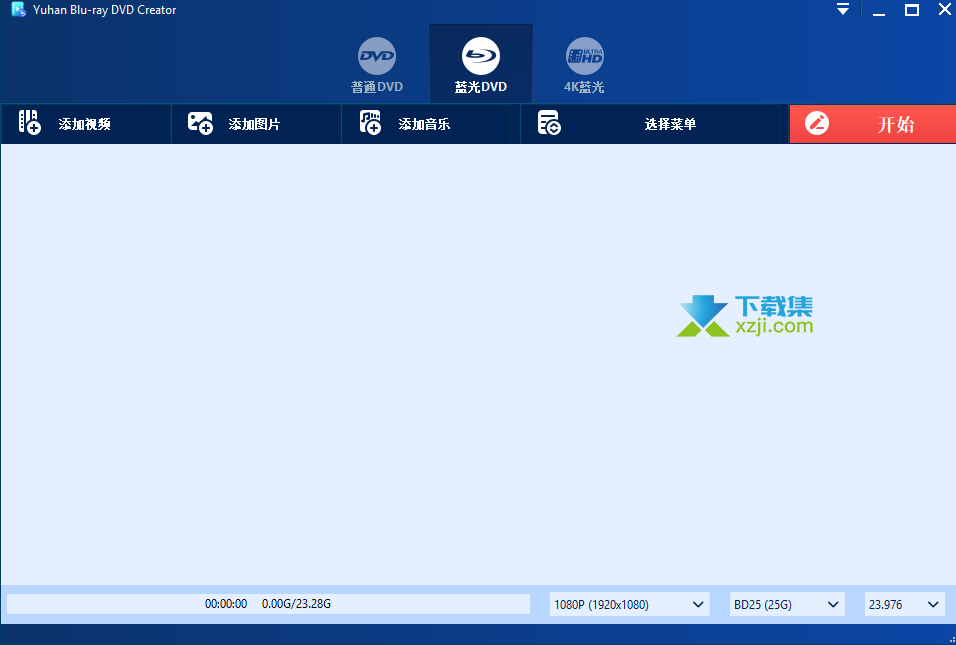Screen dimensions: 956x645
Task: Click the window resize grip in the corner
Action: 950,639
